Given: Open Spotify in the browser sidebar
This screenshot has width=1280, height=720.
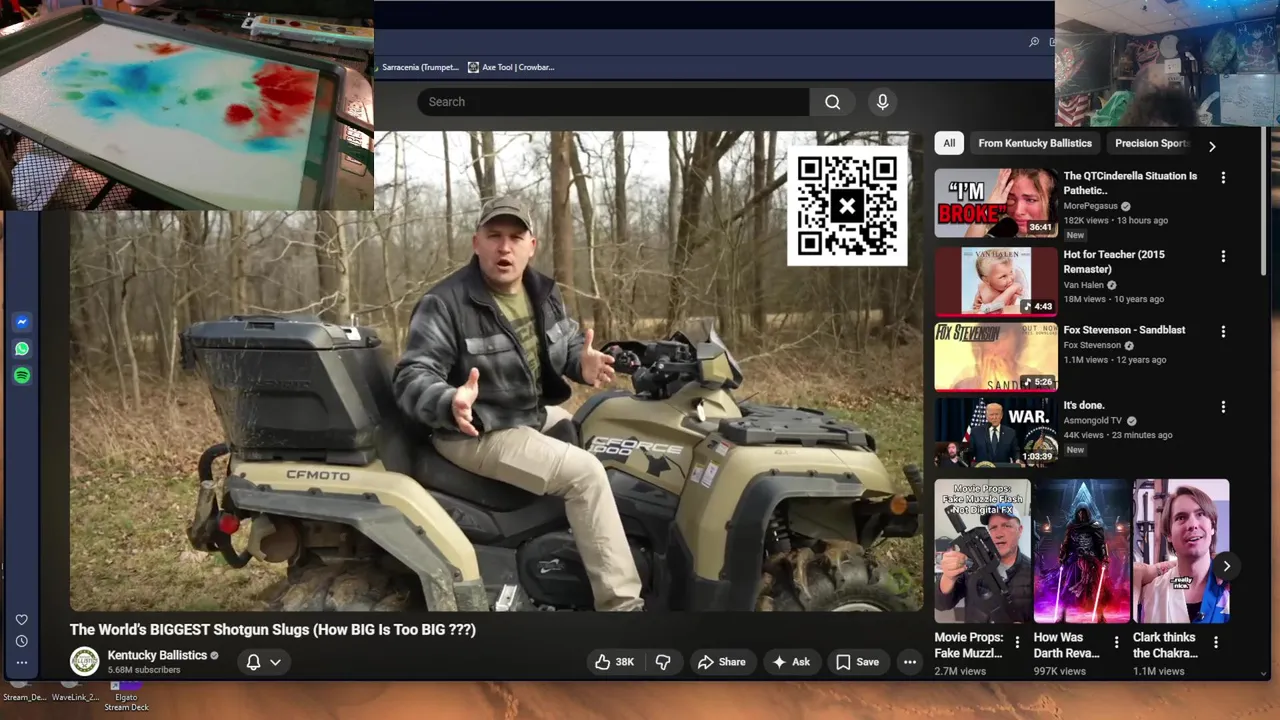Looking at the screenshot, I should pos(22,375).
